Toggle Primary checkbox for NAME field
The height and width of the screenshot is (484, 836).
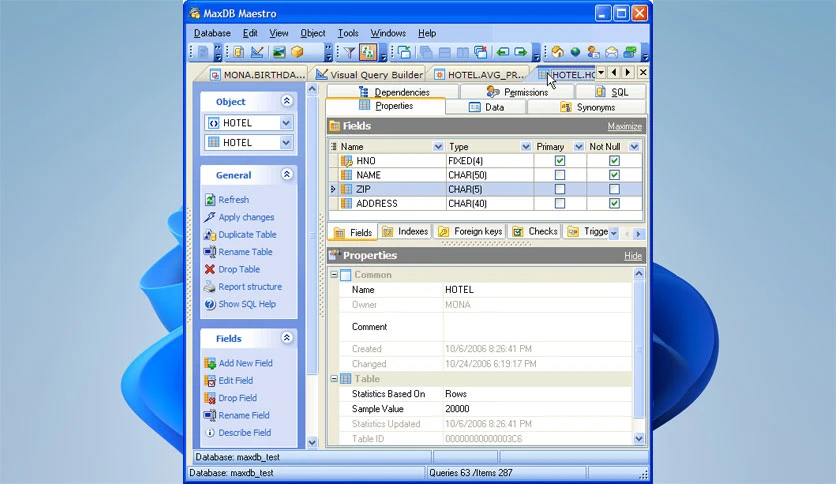pyautogui.click(x=559, y=175)
